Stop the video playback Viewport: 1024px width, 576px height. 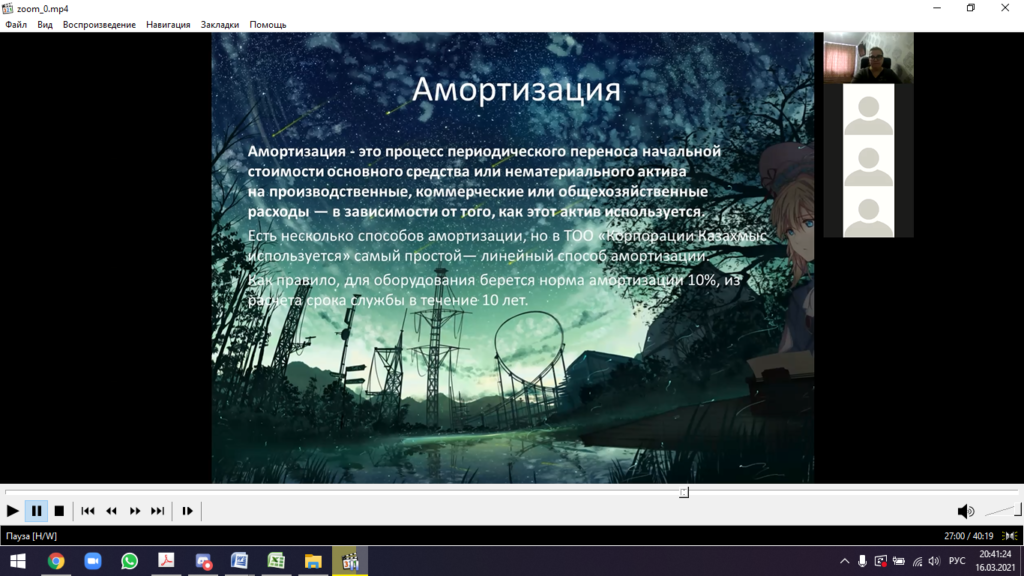pos(59,511)
